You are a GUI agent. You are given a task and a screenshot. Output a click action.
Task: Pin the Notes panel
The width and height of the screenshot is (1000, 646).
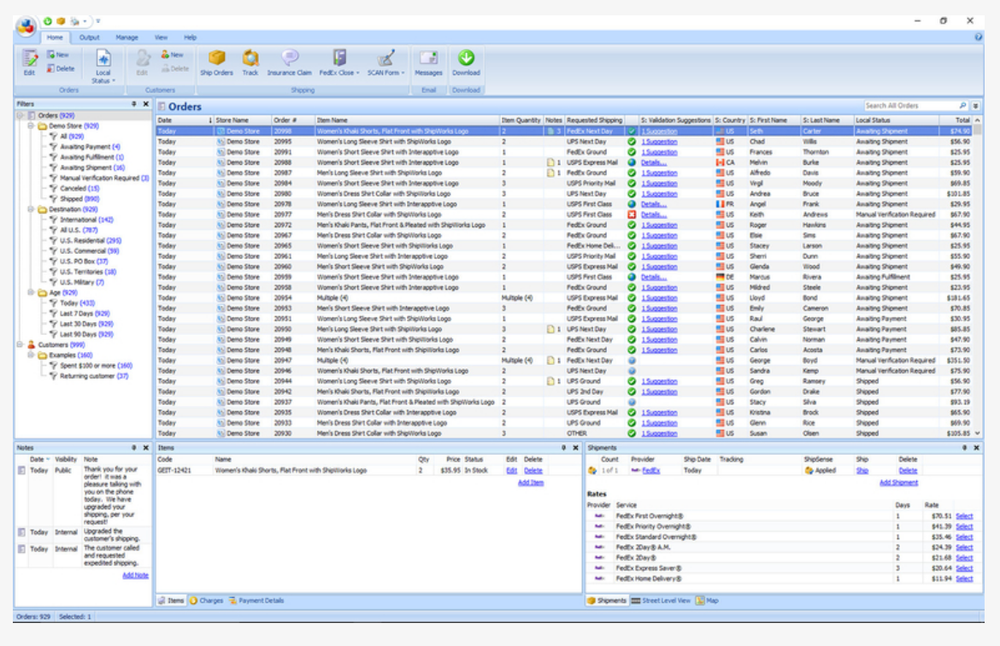[x=134, y=448]
